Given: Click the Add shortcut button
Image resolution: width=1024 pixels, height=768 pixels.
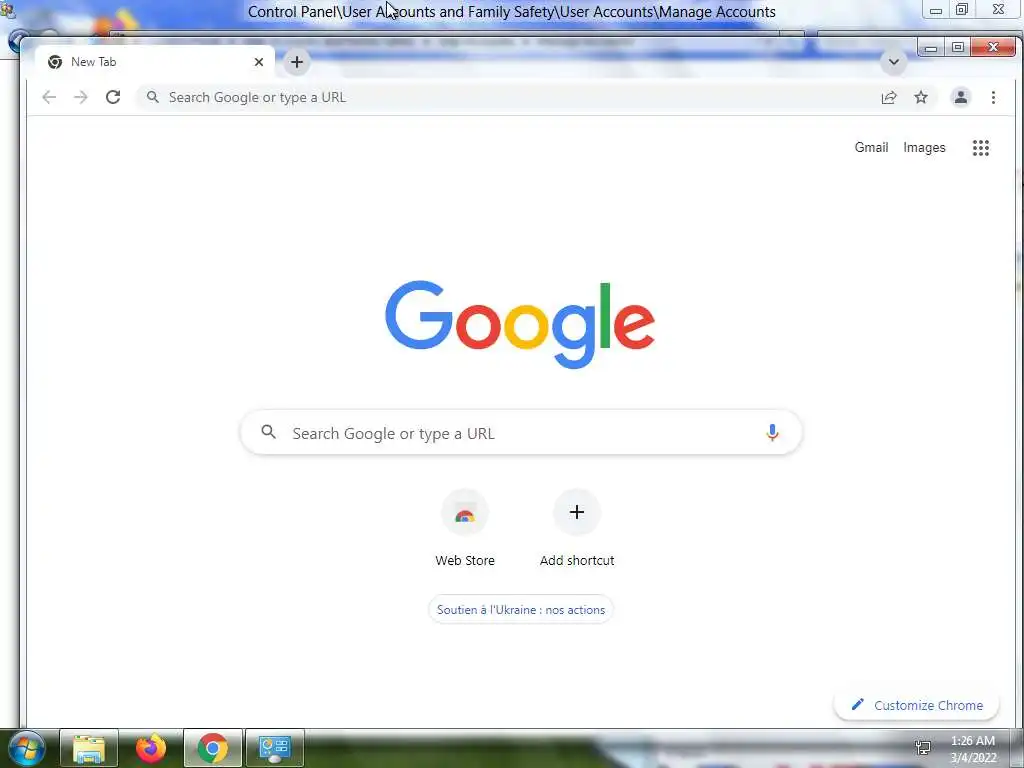Looking at the screenshot, I should (577, 530).
